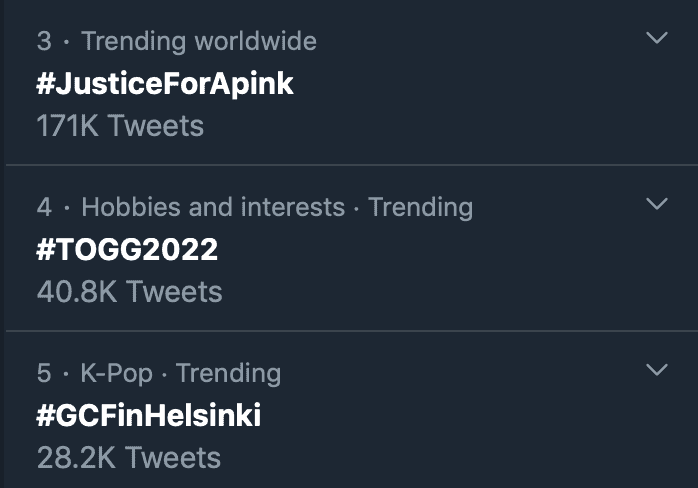The height and width of the screenshot is (488, 698).
Task: Click the 40.8K Tweets count
Action: click(x=129, y=292)
